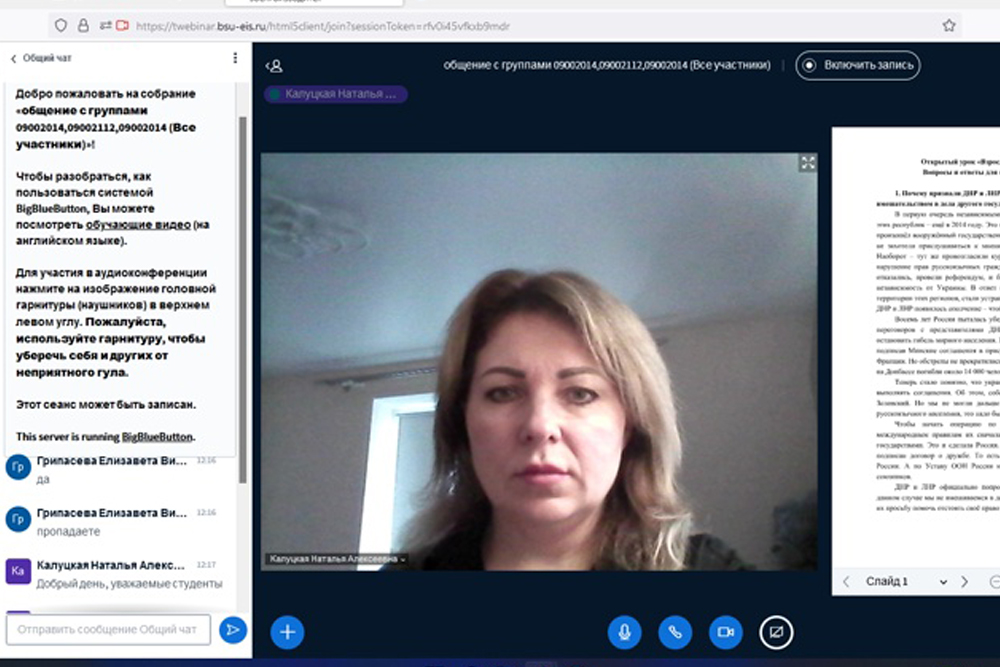Click the presentation slide document
This screenshot has width=1000, height=667.
pyautogui.click(x=916, y=347)
